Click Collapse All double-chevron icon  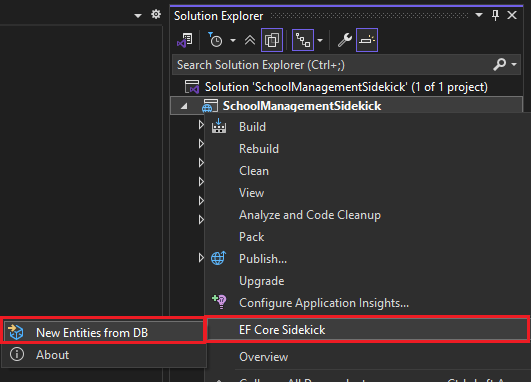coord(250,40)
